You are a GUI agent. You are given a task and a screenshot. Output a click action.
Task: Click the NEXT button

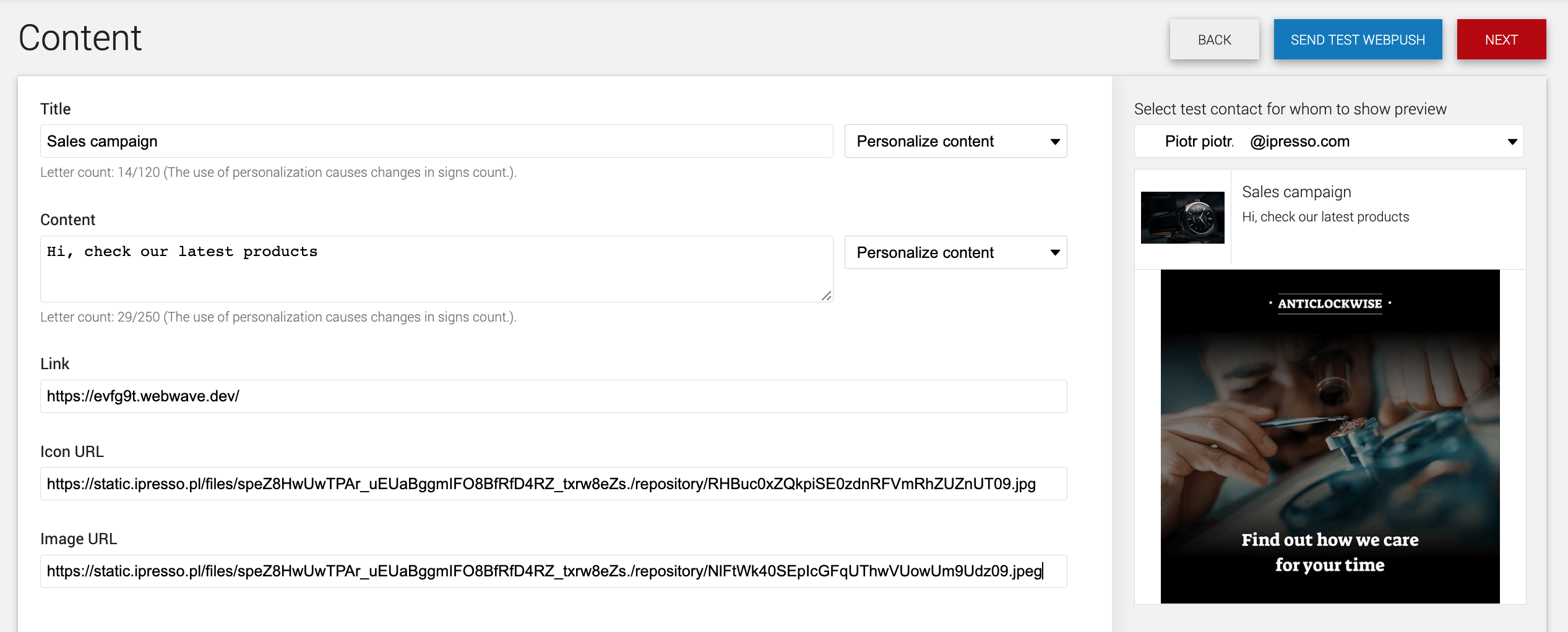pos(1501,39)
